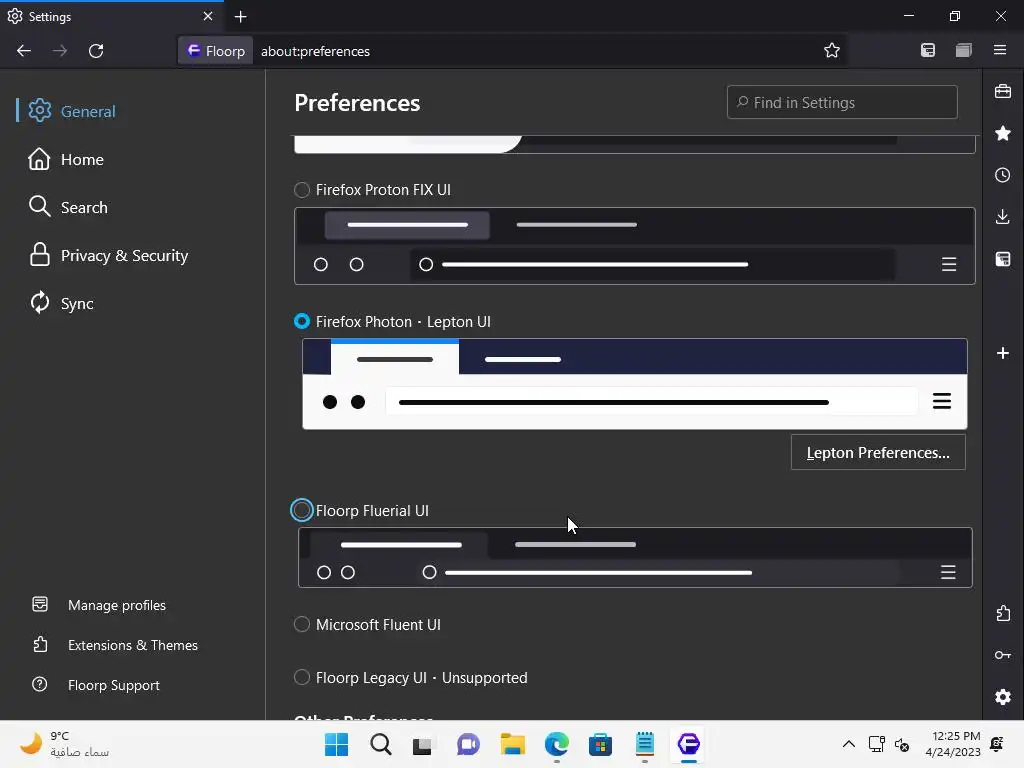1024x768 pixels.
Task: Click the Lepton UI preview thumbnail
Action: tap(635, 384)
